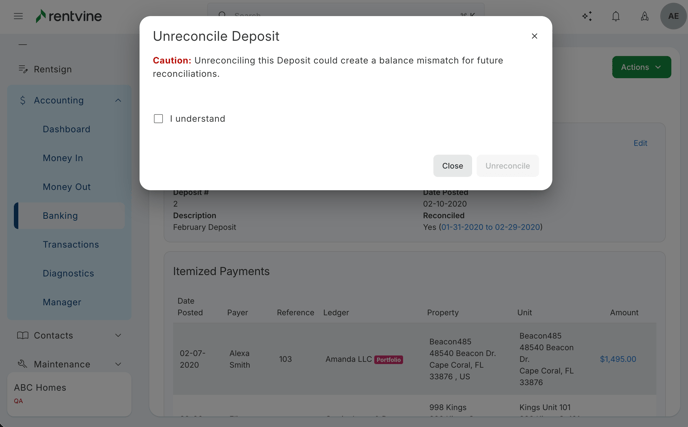Viewport: 688px width, 427px height.
Task: Open the AE account avatar
Action: click(x=673, y=16)
